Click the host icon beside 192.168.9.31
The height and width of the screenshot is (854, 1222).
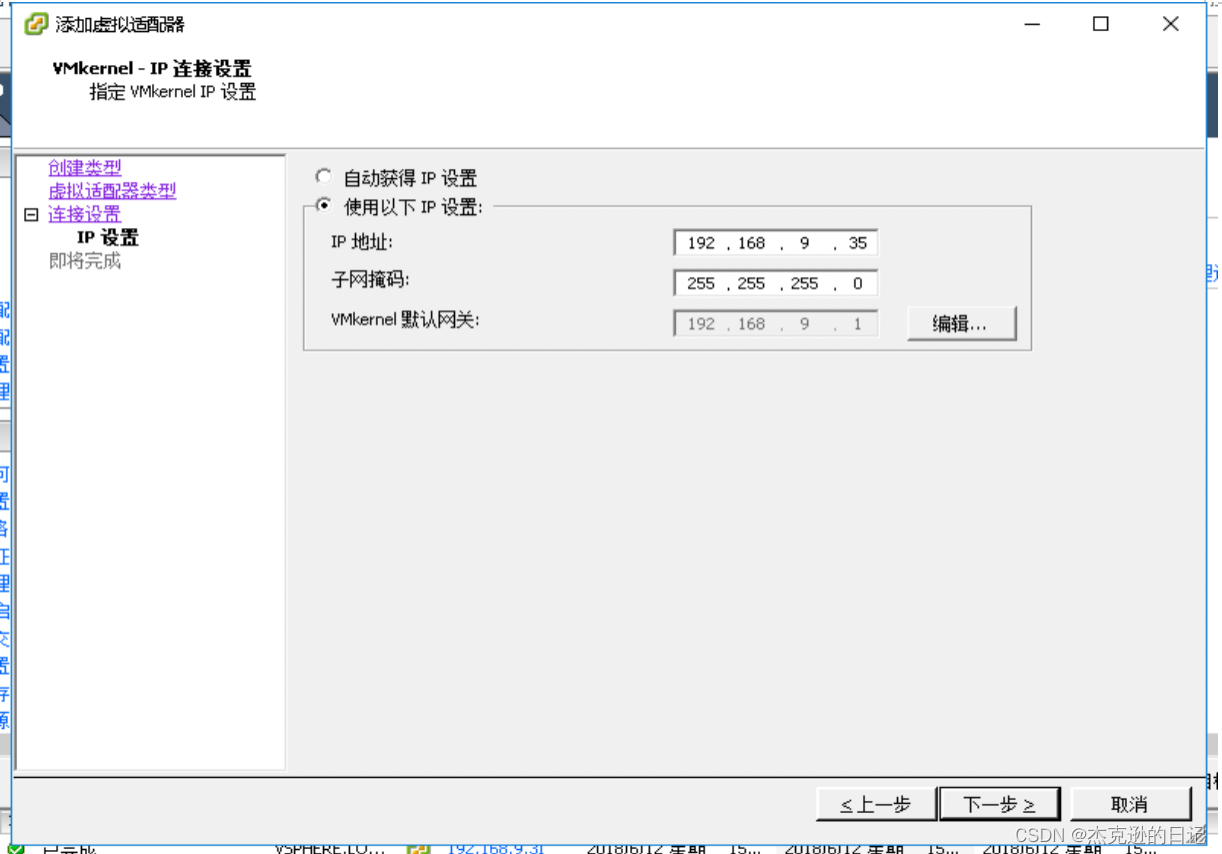pyautogui.click(x=419, y=847)
